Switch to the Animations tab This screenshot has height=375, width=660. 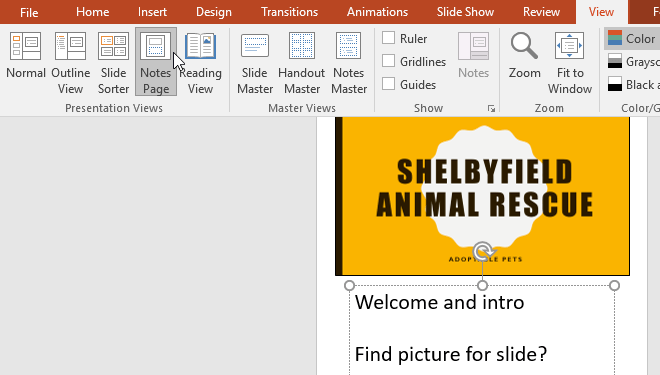pyautogui.click(x=378, y=12)
